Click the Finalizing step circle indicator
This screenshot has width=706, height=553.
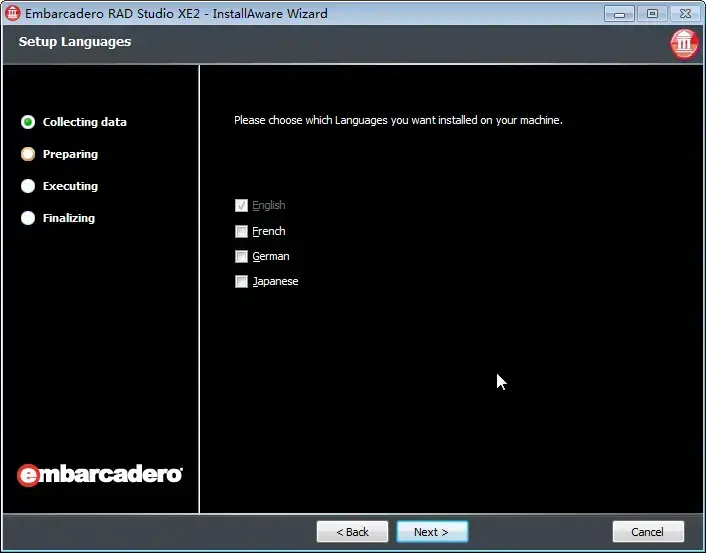pyautogui.click(x=28, y=218)
